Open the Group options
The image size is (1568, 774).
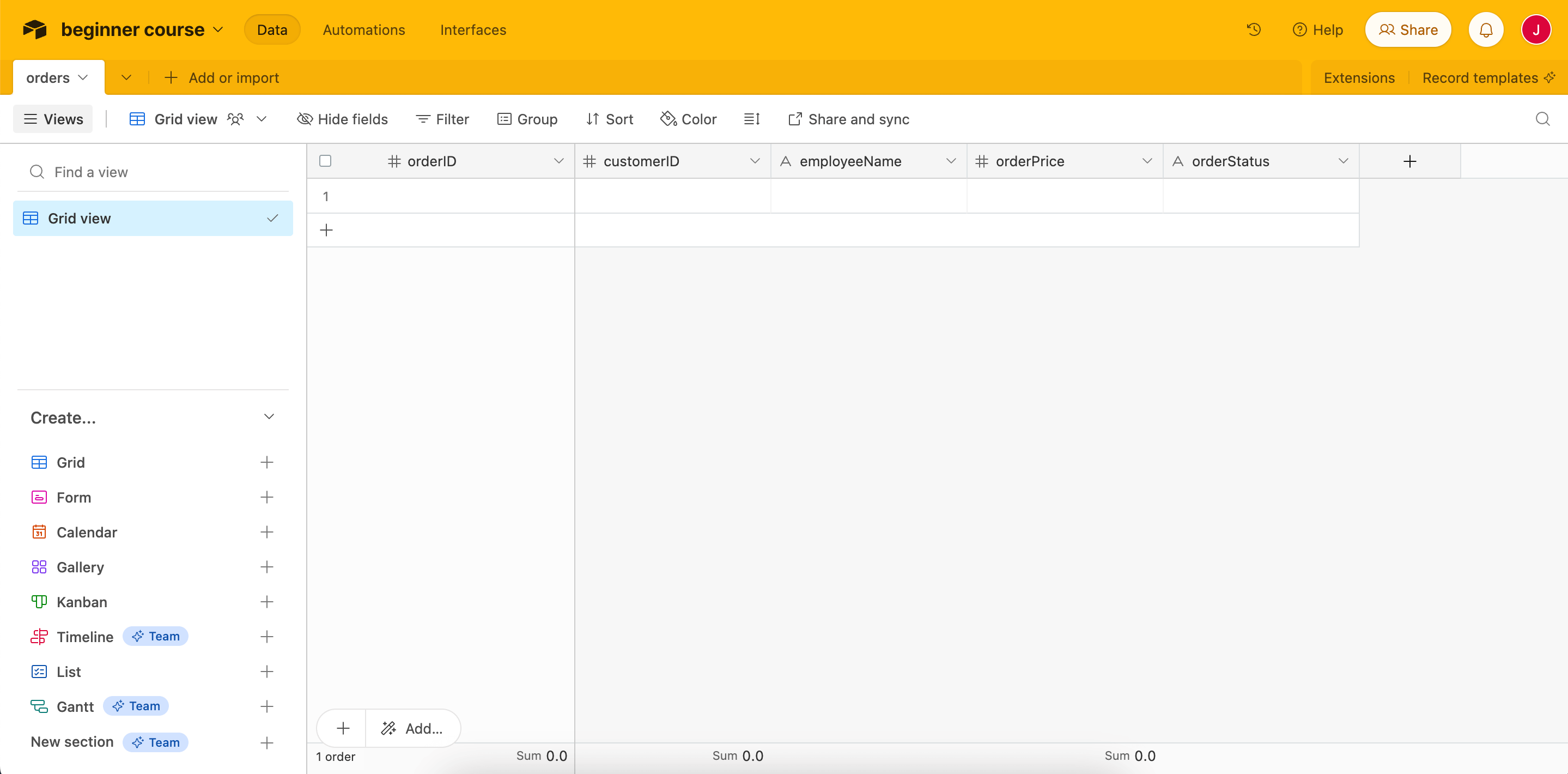(x=527, y=119)
